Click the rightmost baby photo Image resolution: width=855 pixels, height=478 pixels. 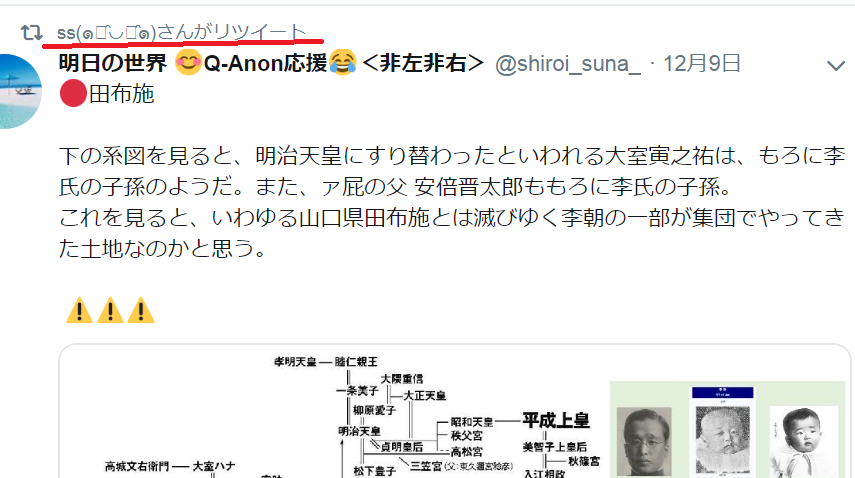click(x=803, y=442)
